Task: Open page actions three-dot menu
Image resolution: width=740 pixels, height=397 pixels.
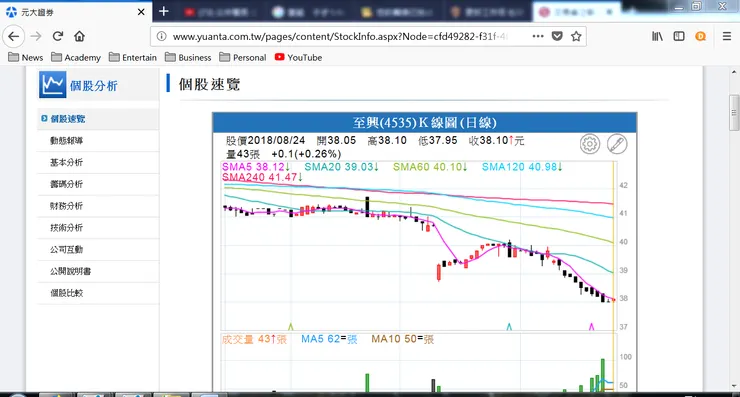Action: (538, 36)
